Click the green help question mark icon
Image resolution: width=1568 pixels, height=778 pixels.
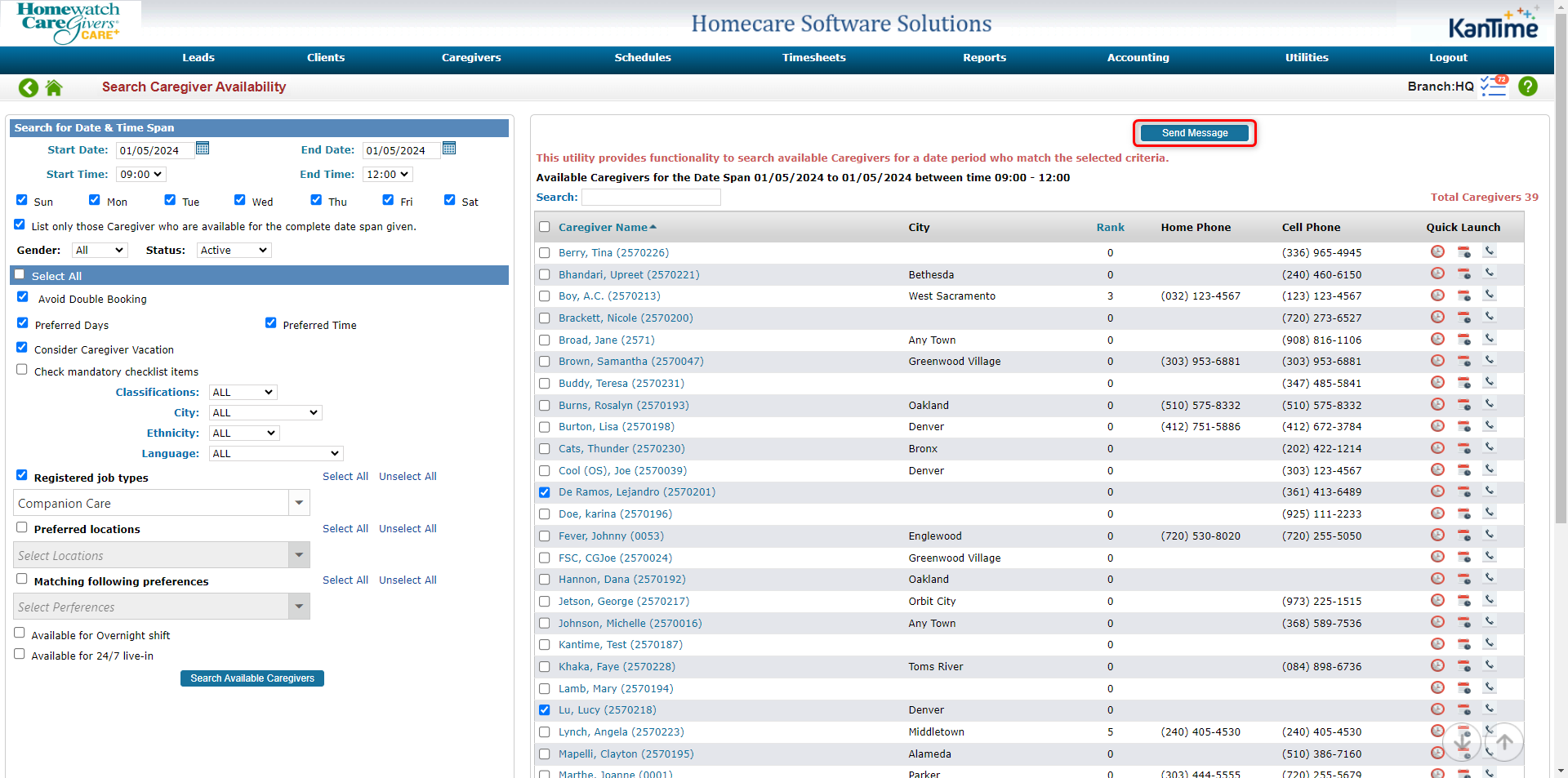point(1527,87)
